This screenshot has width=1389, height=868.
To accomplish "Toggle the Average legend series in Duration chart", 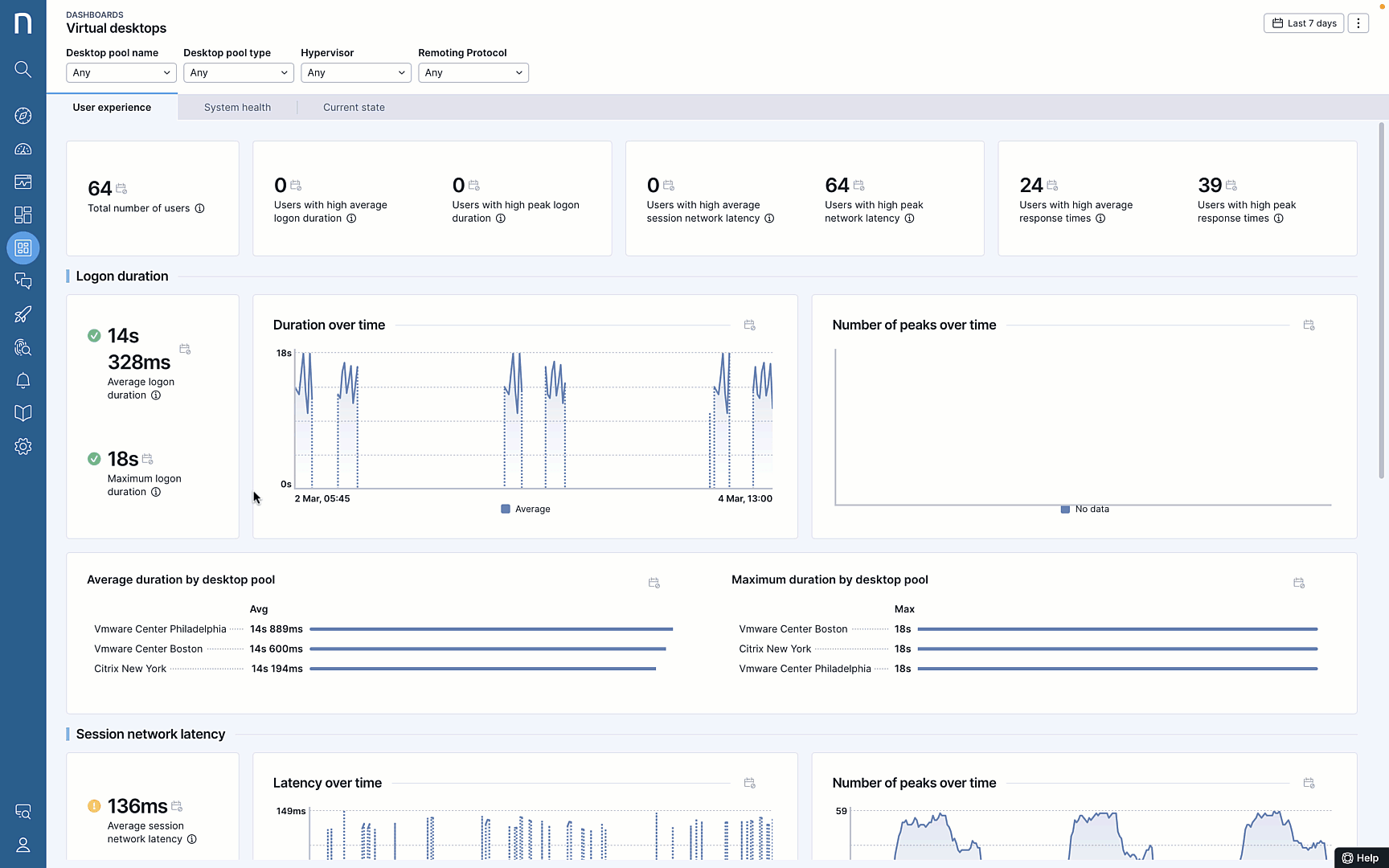I will pos(526,510).
